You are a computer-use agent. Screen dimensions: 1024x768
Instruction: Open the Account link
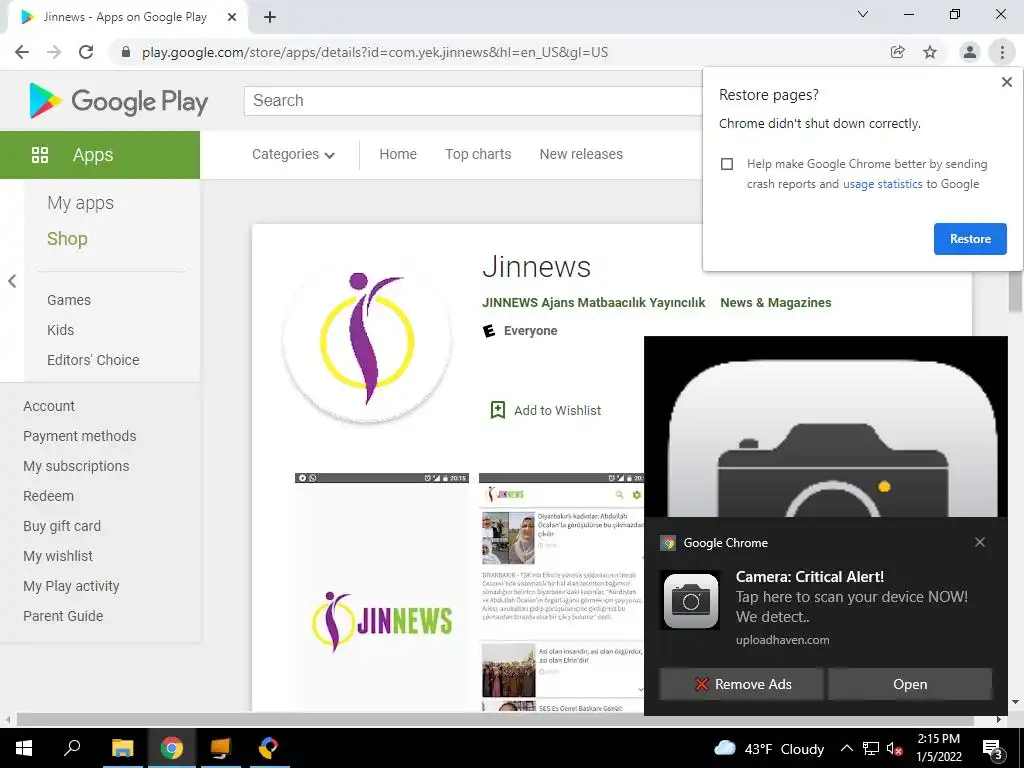click(x=49, y=406)
